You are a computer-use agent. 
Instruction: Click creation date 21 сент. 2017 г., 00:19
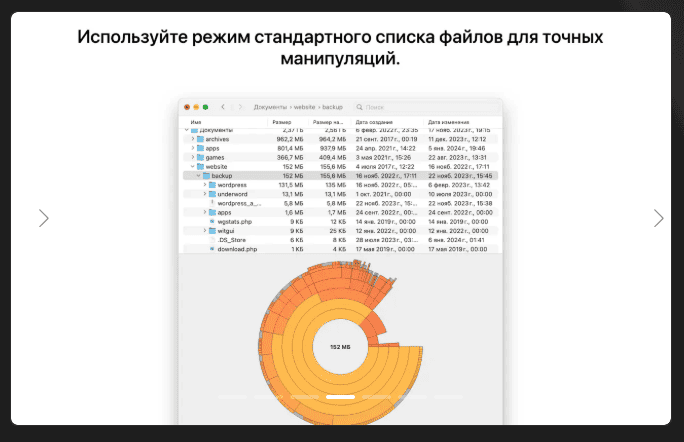point(386,139)
